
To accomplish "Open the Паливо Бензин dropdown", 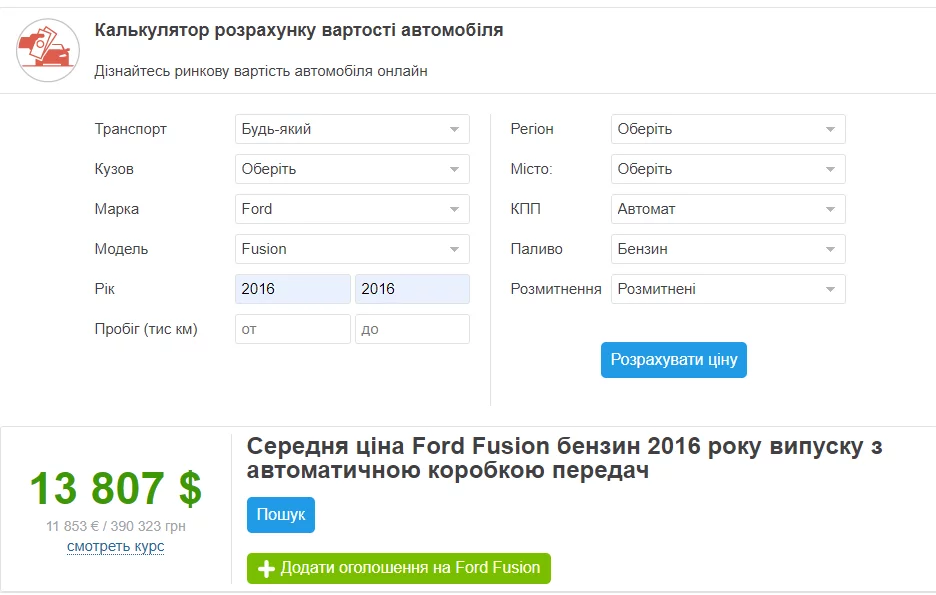I will tap(728, 249).
